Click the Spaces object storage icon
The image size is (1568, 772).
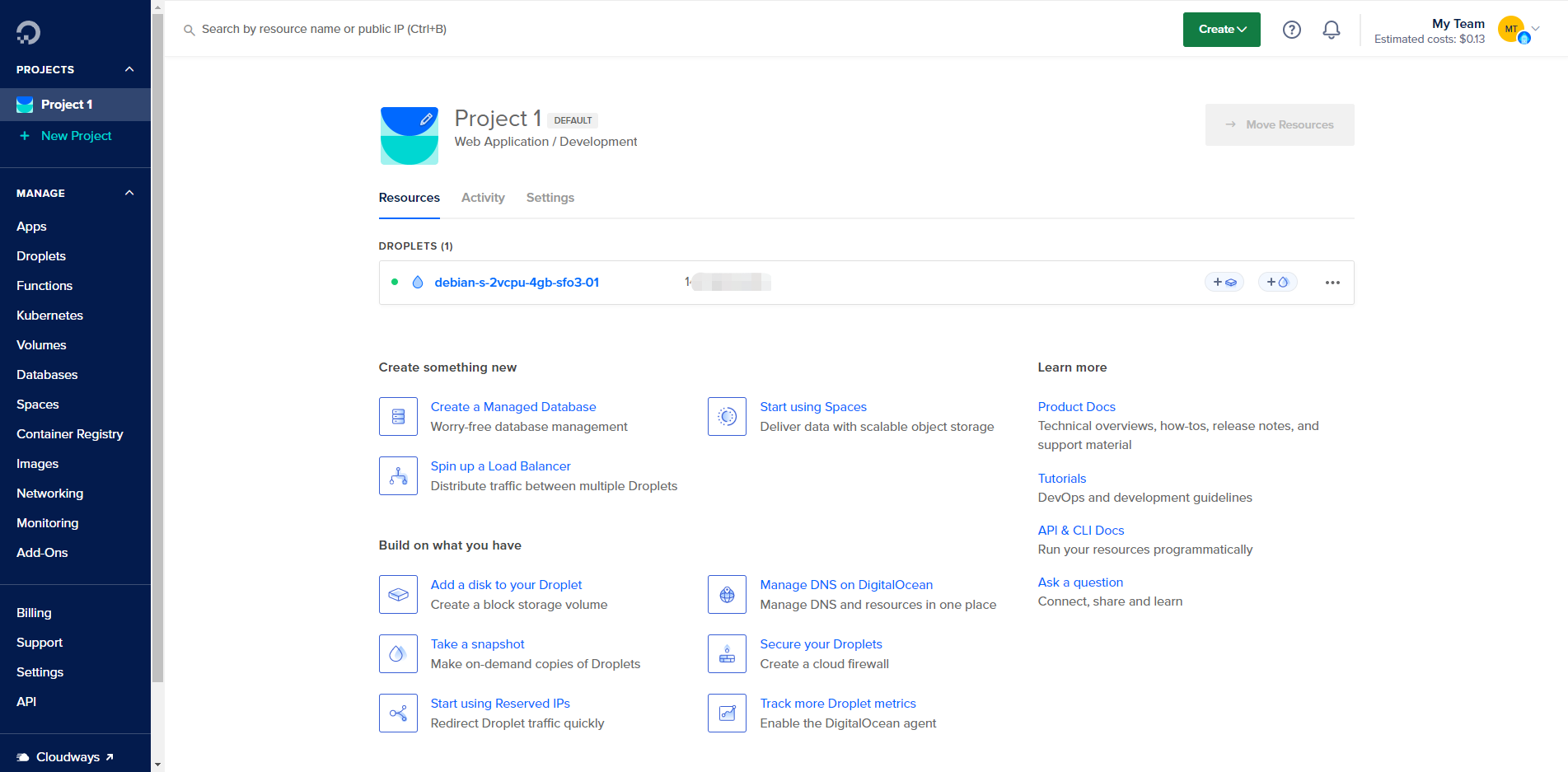click(x=727, y=417)
